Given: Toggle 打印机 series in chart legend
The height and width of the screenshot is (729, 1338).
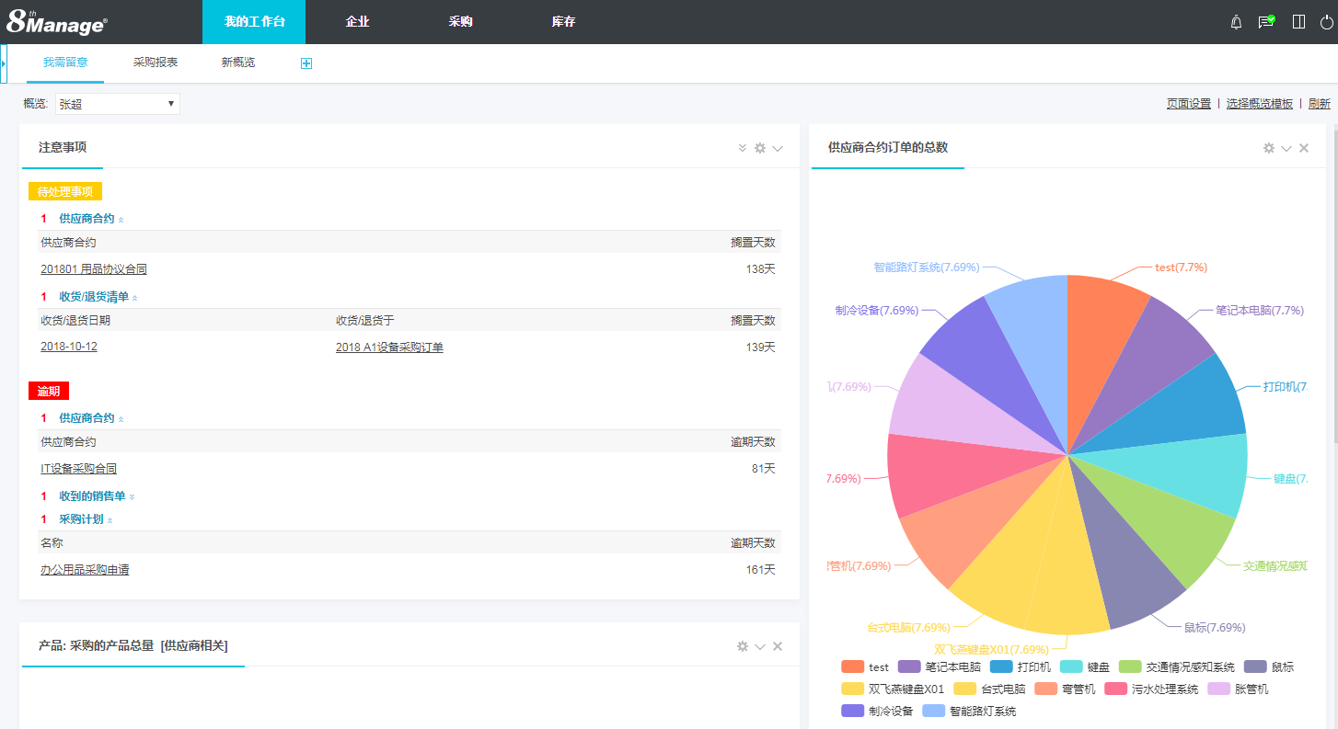Looking at the screenshot, I should pyautogui.click(x=1022, y=667).
